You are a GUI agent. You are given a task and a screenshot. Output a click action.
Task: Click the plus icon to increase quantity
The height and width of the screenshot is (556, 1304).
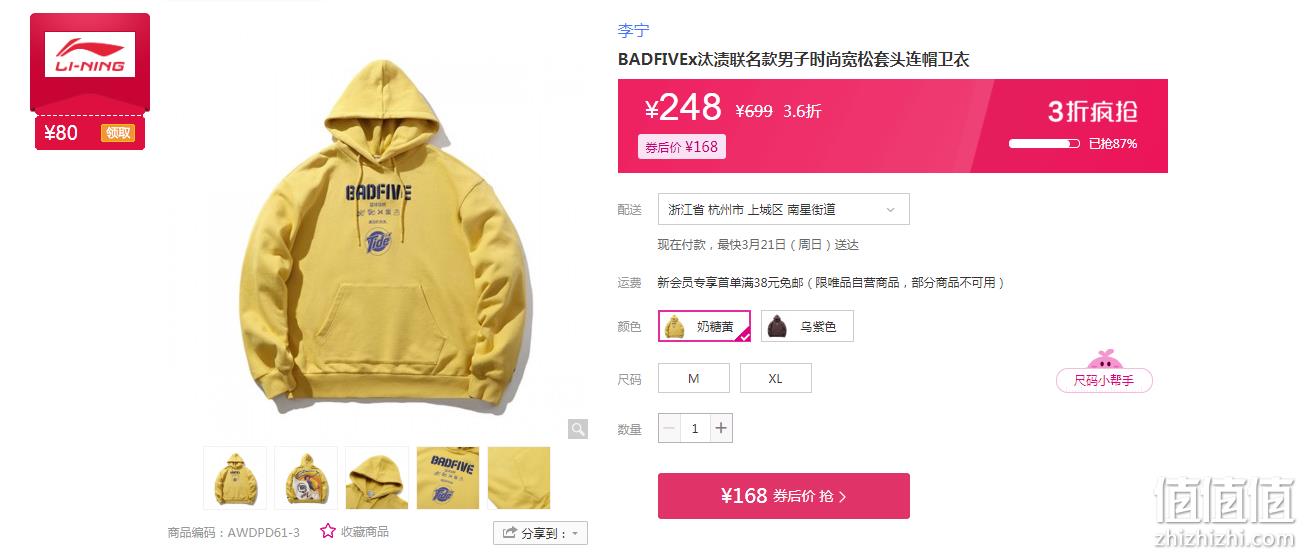[721, 429]
